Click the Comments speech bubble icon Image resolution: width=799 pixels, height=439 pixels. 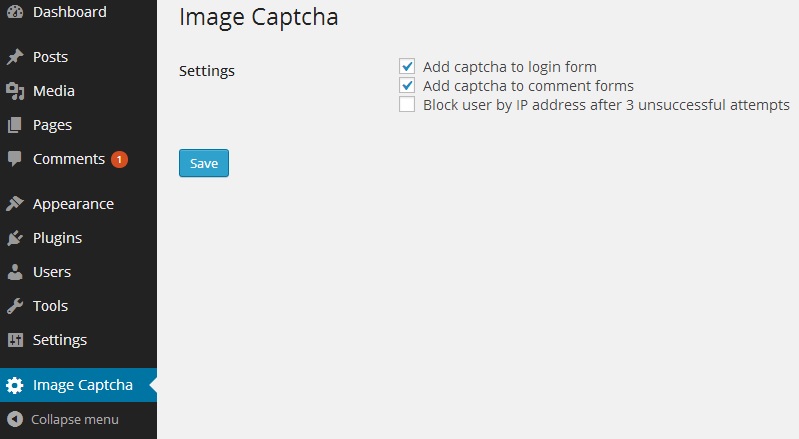pyautogui.click(x=15, y=159)
